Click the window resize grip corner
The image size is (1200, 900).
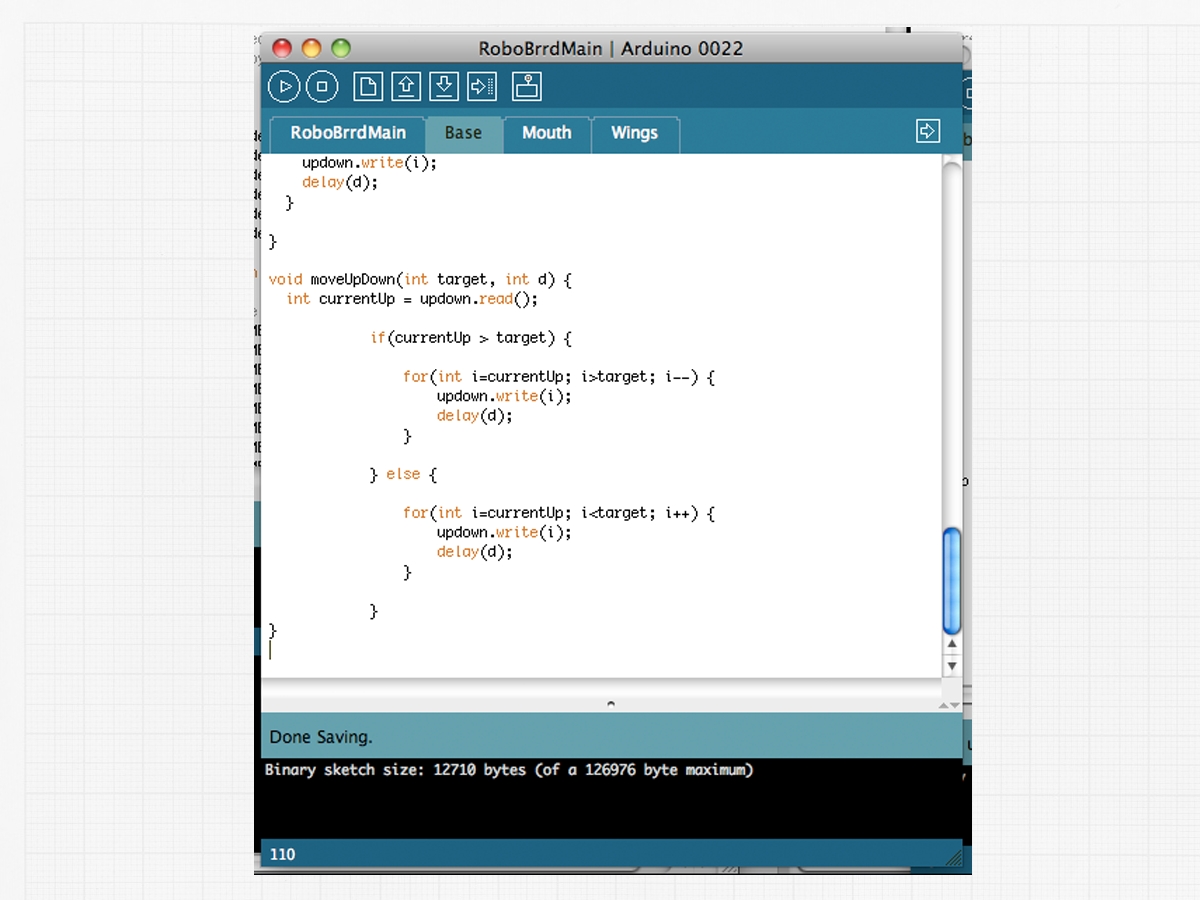coord(954,856)
